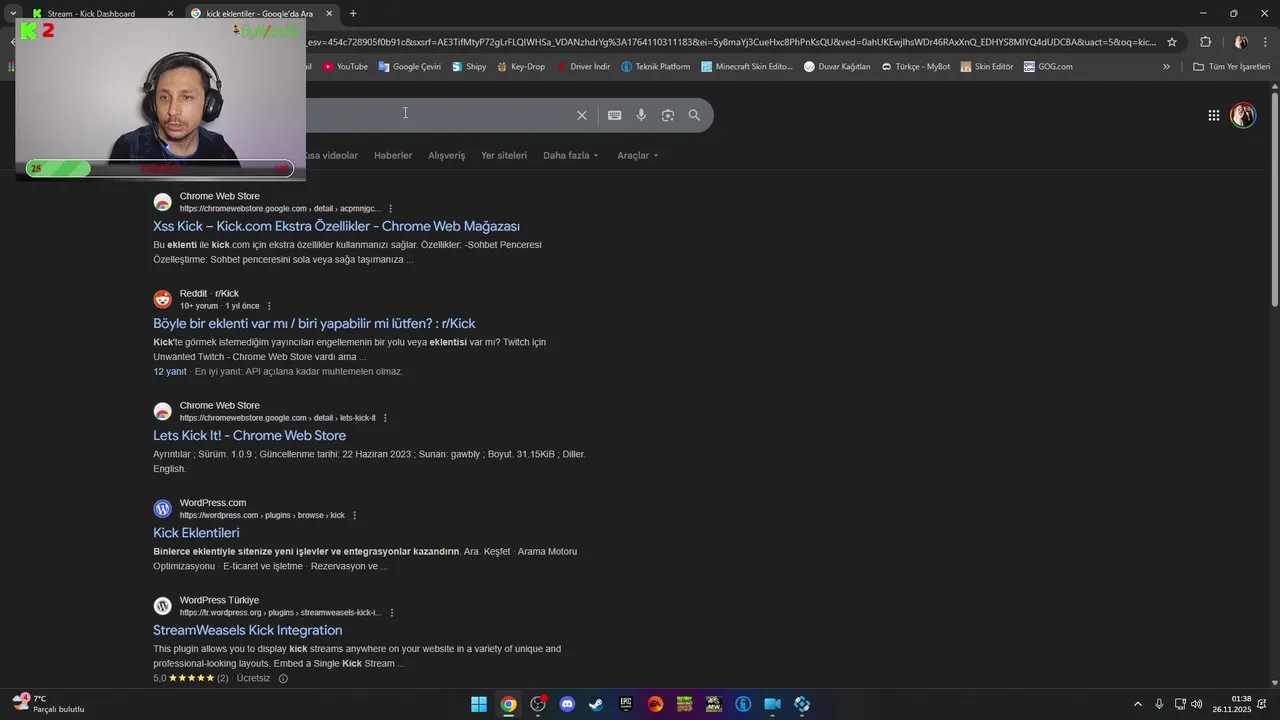The height and width of the screenshot is (720, 1280).
Task: Open options menu for WordPress Türkiye result
Action: click(392, 612)
